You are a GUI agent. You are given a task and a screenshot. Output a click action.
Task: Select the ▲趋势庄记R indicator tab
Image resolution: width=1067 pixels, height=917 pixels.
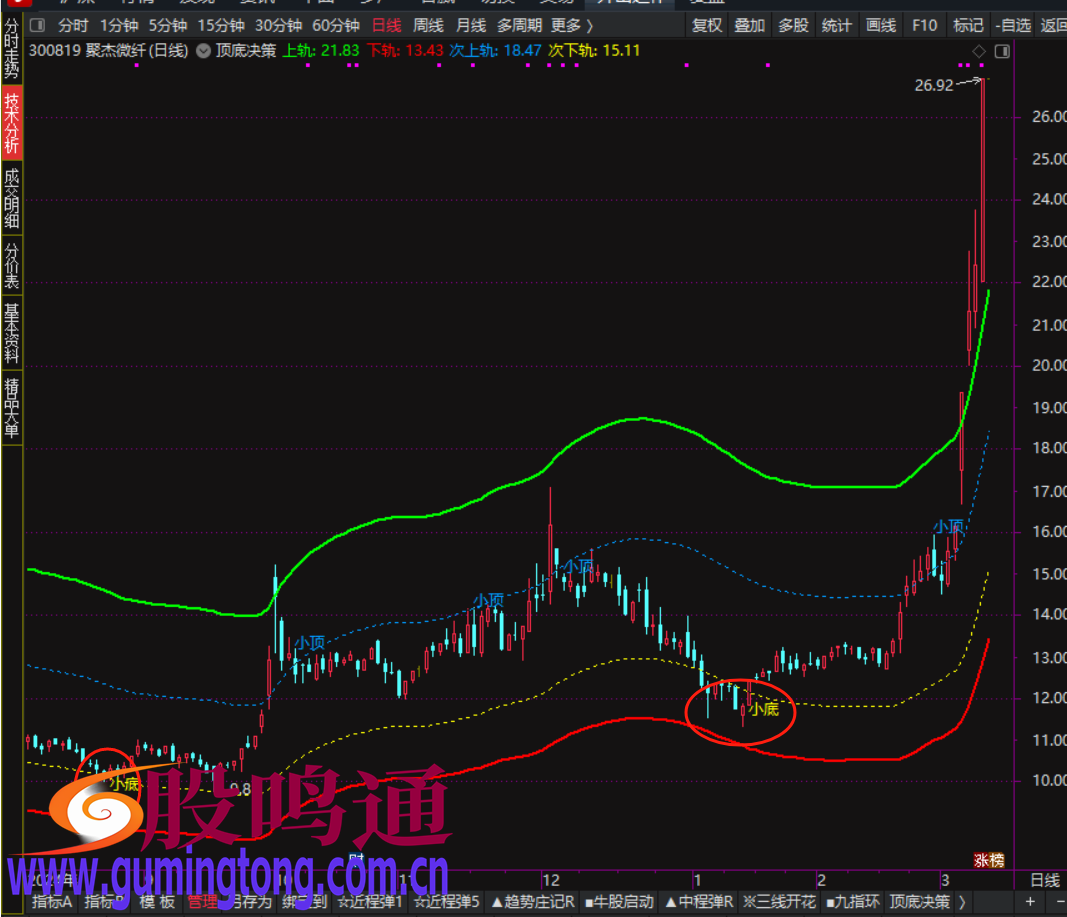pos(533,902)
